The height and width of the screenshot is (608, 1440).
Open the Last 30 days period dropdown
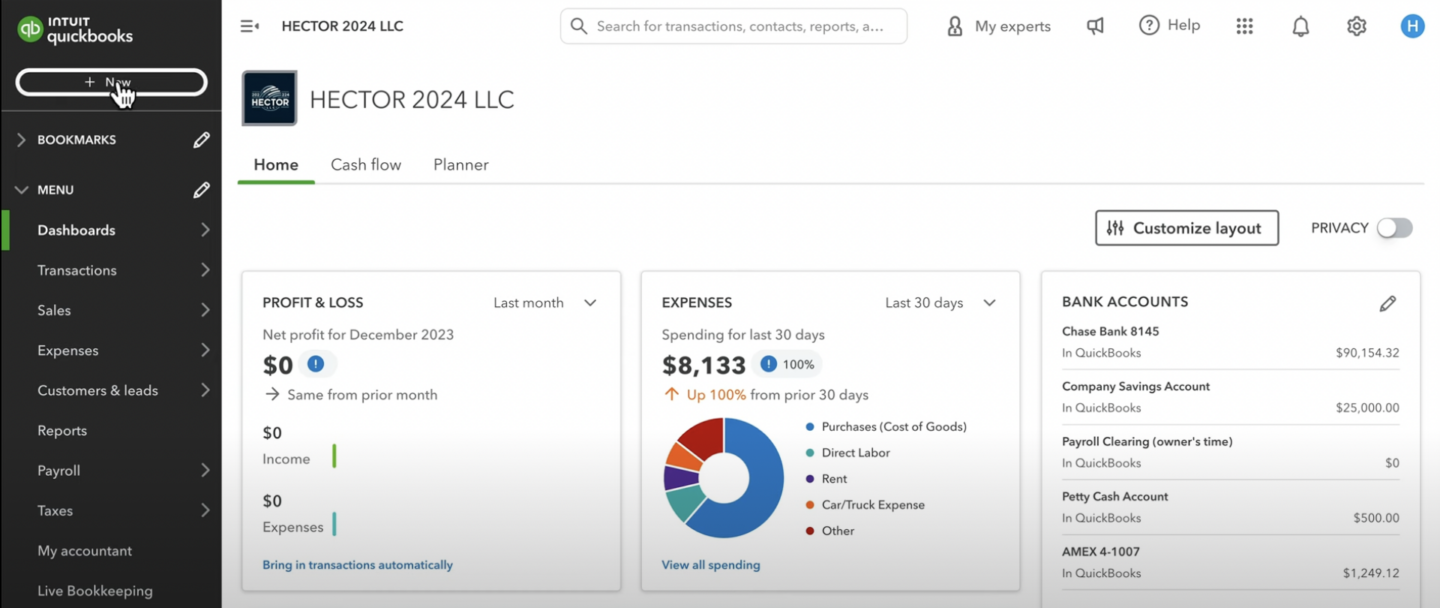click(941, 303)
